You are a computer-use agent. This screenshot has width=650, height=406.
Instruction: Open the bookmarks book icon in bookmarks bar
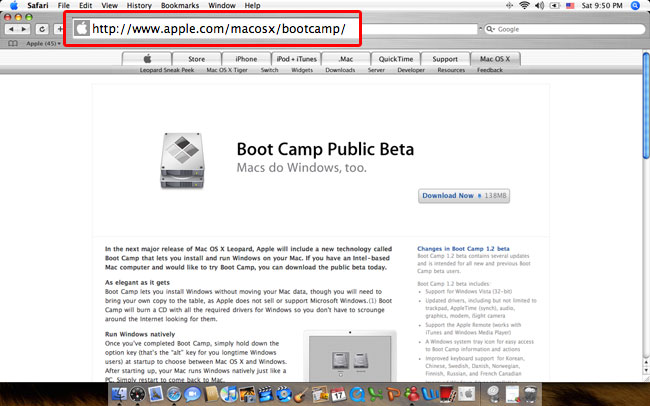click(13, 44)
